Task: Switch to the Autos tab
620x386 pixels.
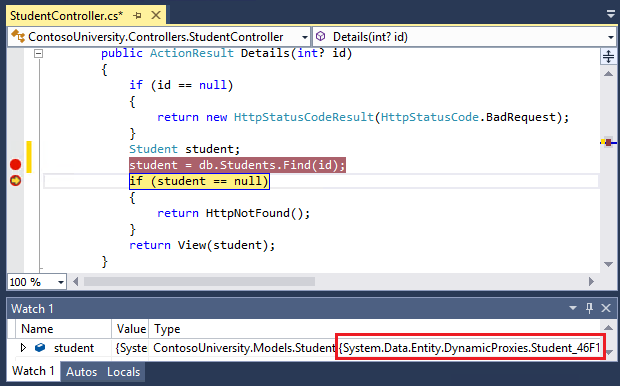Action: (81, 372)
